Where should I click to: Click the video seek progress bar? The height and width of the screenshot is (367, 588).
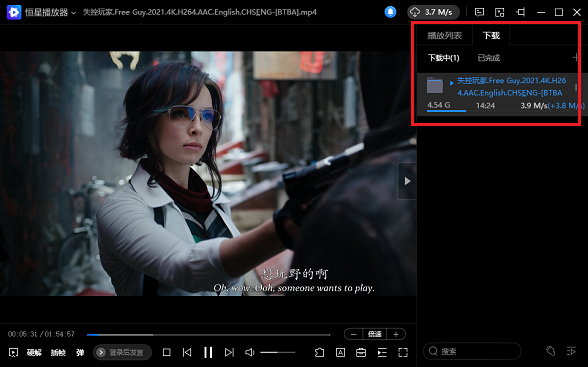(x=208, y=335)
